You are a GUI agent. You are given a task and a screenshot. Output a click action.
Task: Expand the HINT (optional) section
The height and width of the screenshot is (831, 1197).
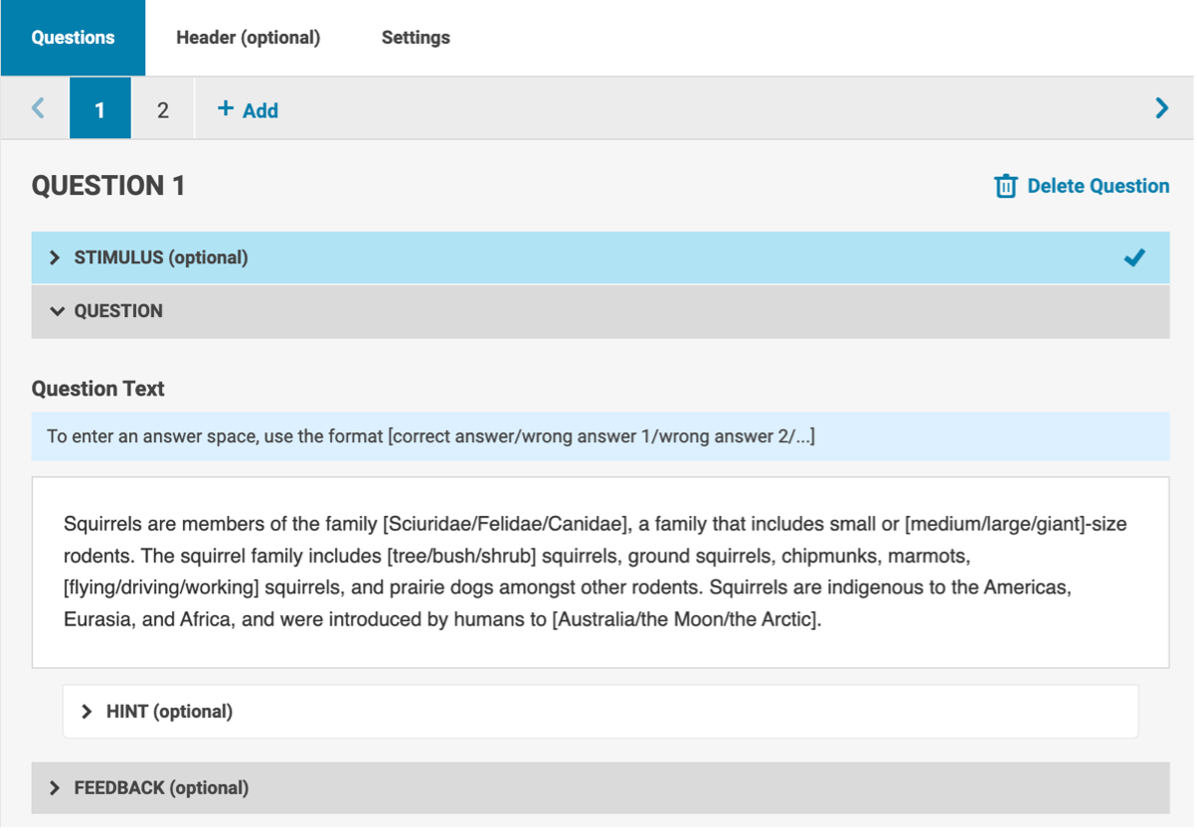(600, 711)
